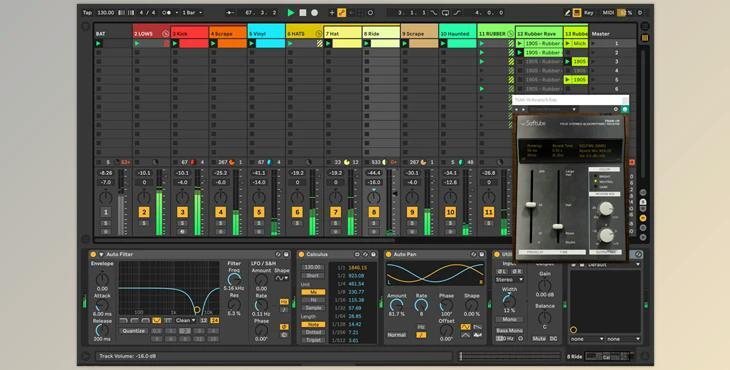Click track 4 volume meter fader
Screen dimensions: 730x370
tap(236, 202)
